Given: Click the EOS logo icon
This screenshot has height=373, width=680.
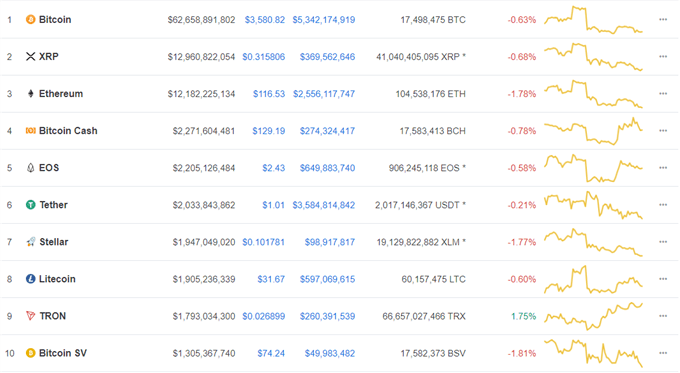Looking at the screenshot, I should tap(30, 168).
